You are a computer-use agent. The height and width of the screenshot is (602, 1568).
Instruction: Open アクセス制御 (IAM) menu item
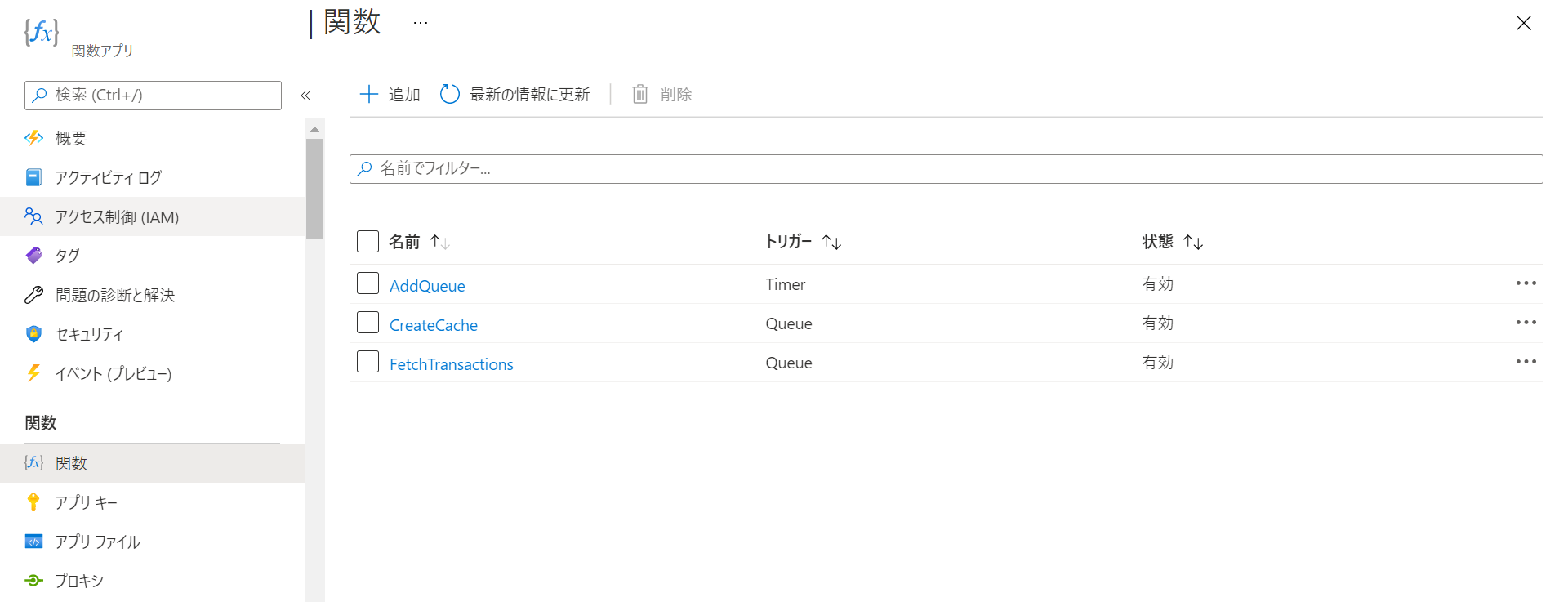[152, 216]
